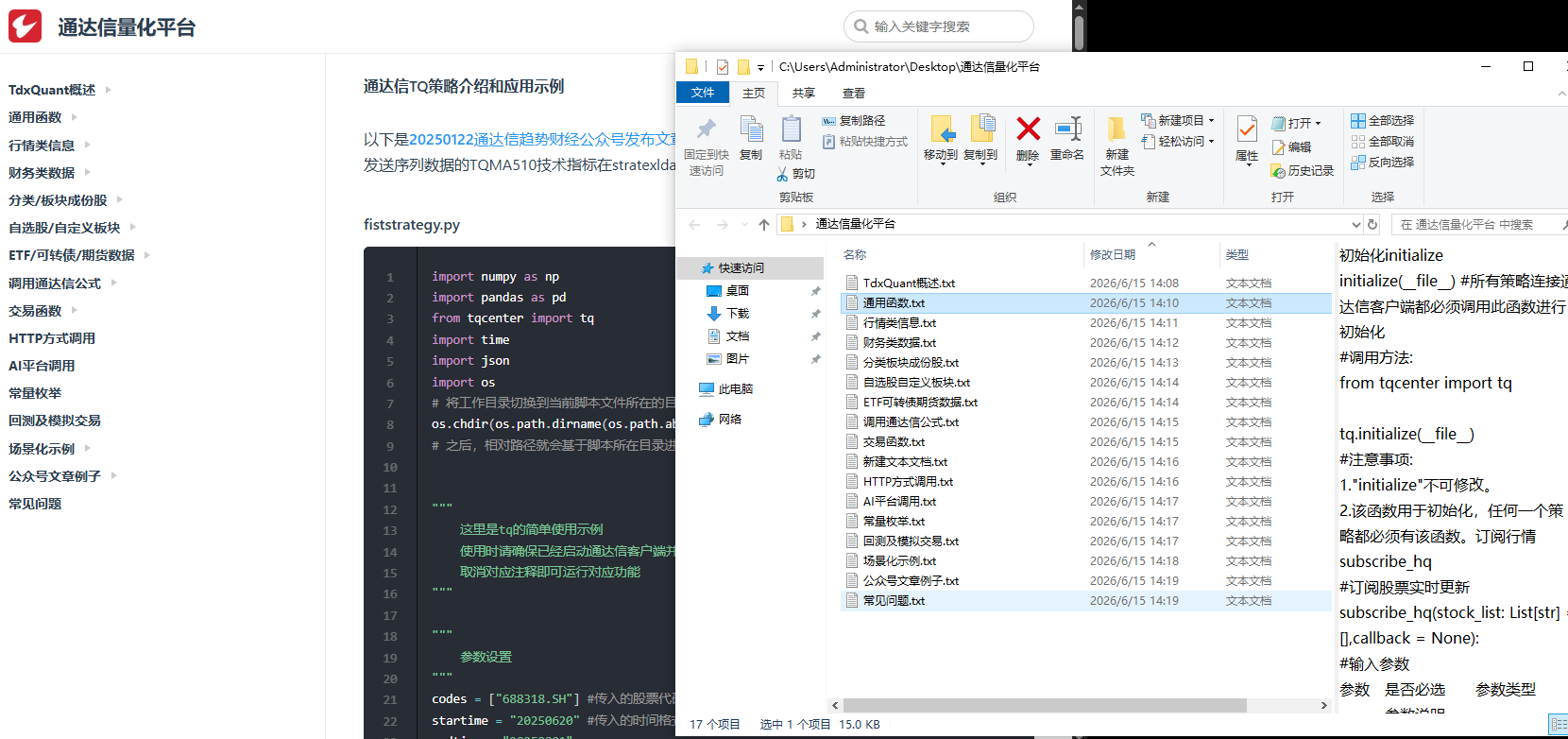Click Select all in ribbon
Image resolution: width=1568 pixels, height=739 pixels.
[x=1382, y=121]
